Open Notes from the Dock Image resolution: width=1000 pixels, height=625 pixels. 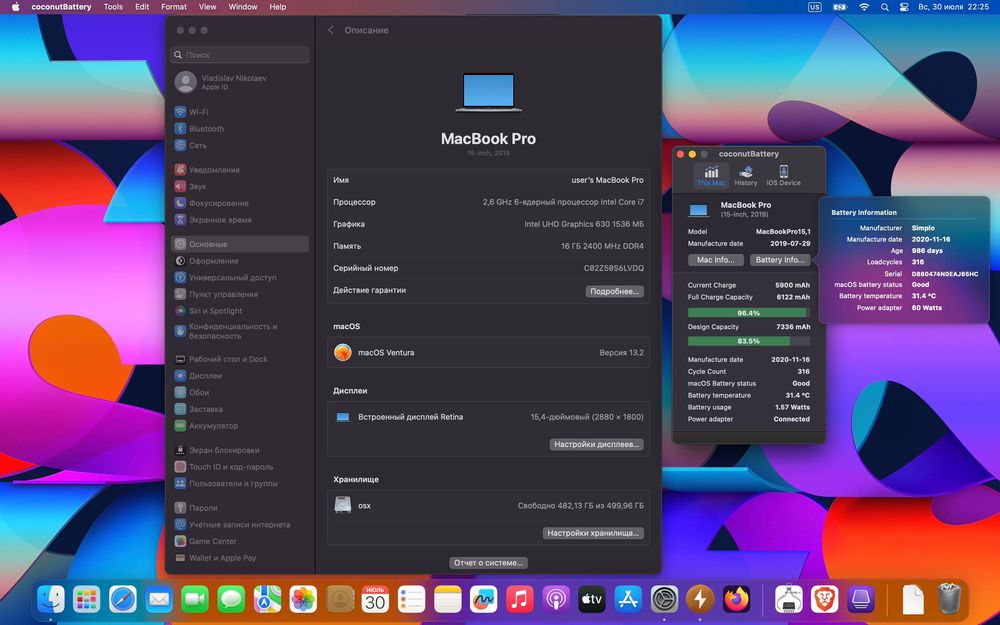point(448,599)
